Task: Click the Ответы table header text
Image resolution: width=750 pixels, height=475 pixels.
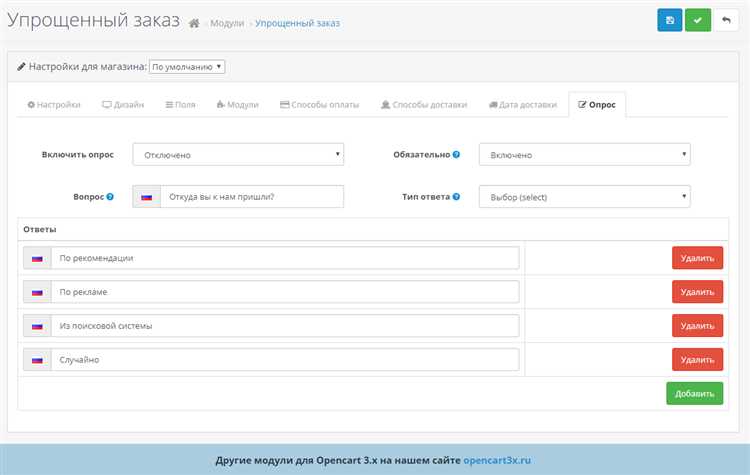Action: [40, 230]
